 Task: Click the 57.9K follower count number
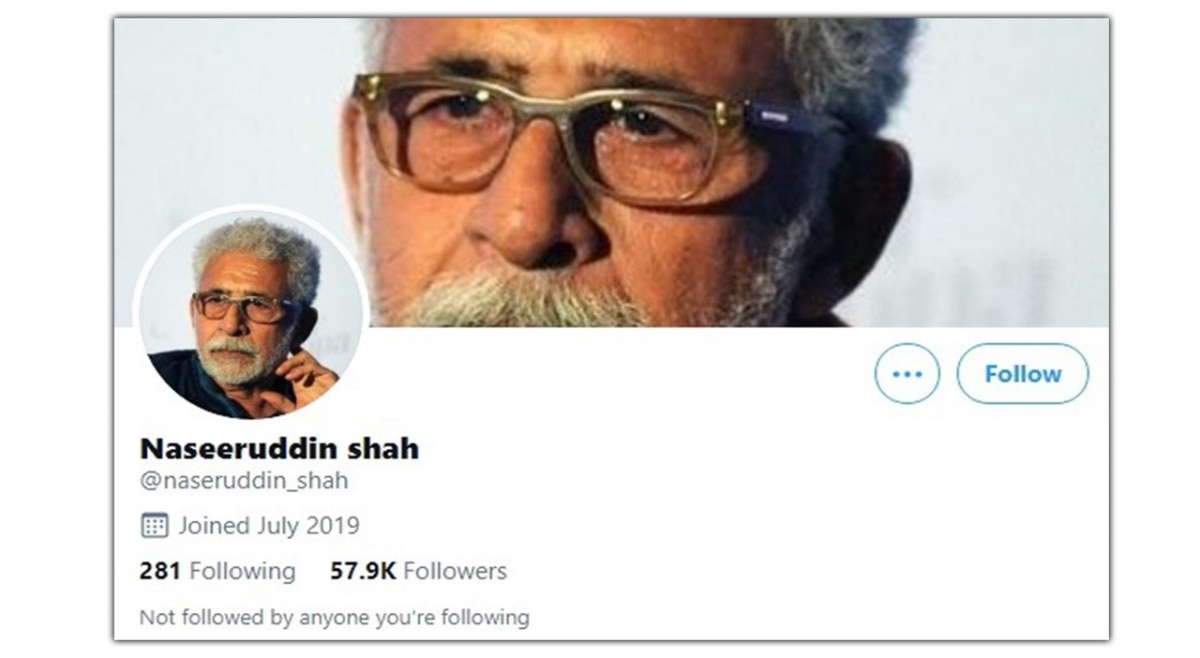[363, 572]
